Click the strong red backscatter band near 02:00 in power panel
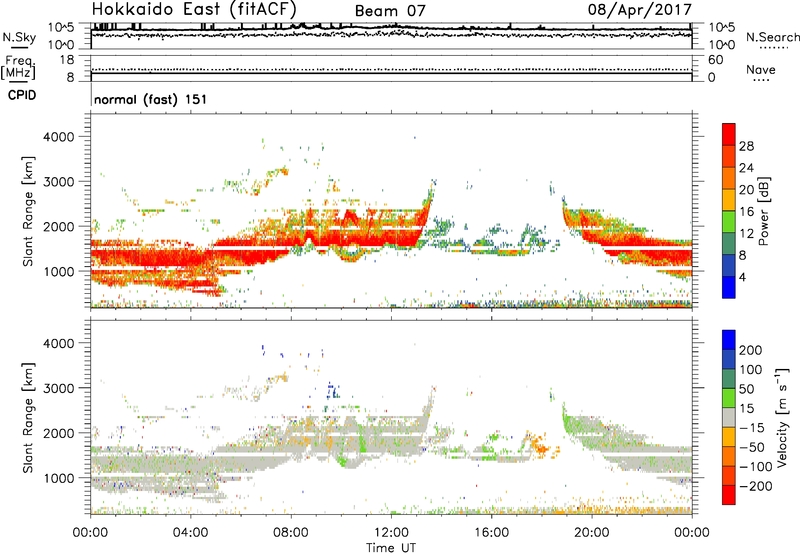Image resolution: width=800 pixels, height=554 pixels. (x=141, y=258)
